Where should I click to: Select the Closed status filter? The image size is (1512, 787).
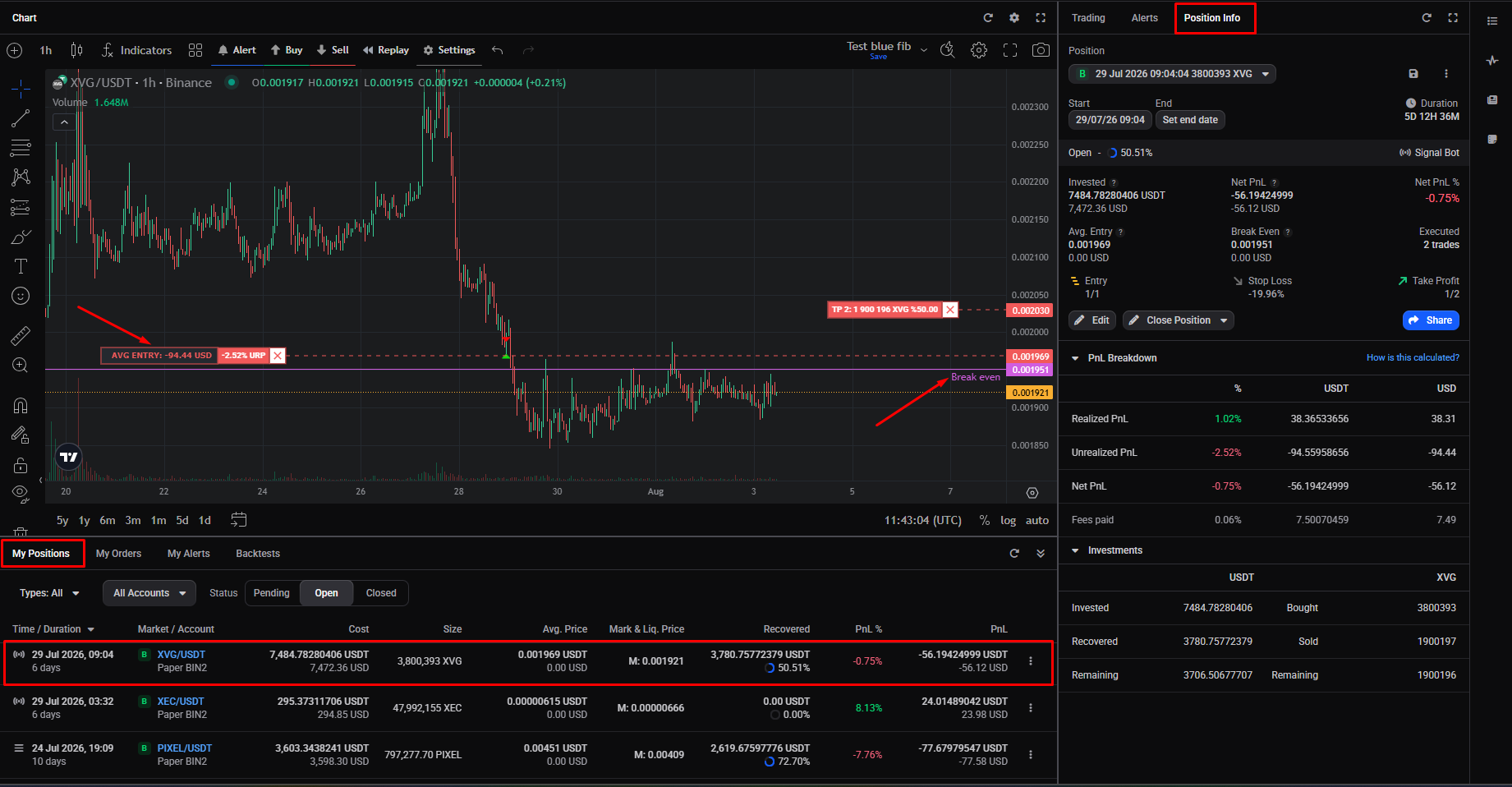pos(381,593)
